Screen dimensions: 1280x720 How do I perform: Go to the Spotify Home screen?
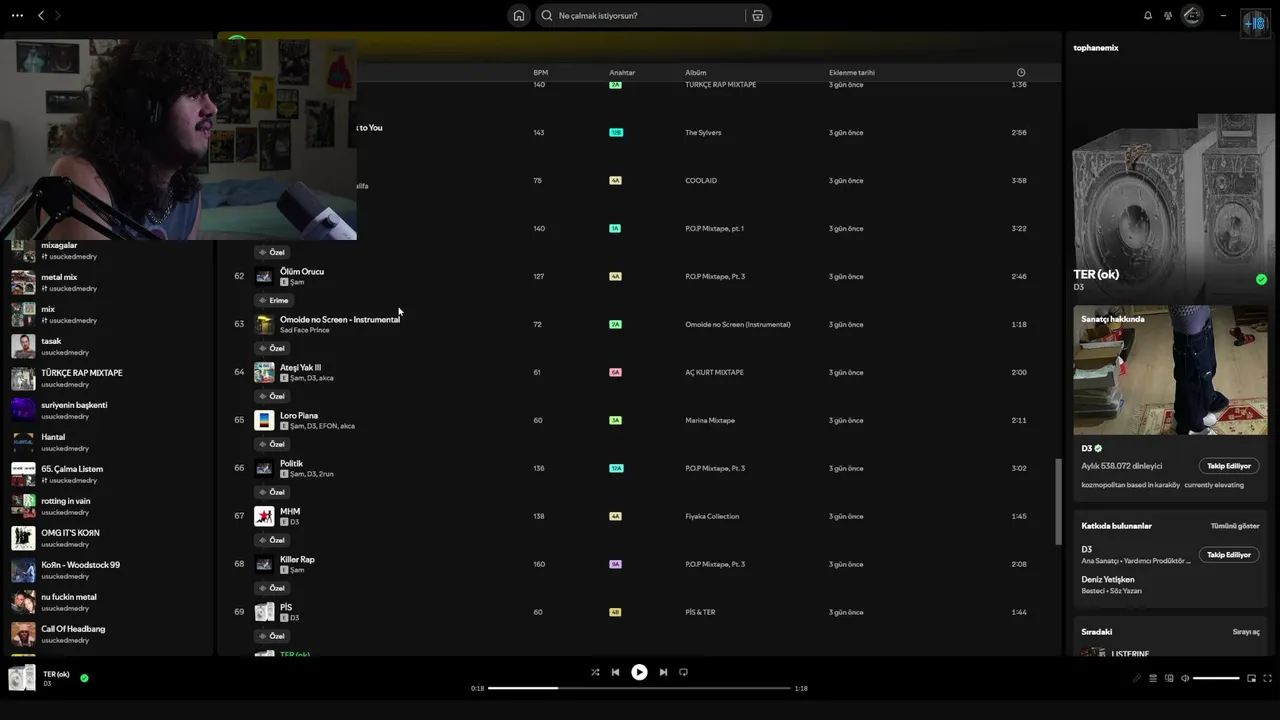click(519, 15)
